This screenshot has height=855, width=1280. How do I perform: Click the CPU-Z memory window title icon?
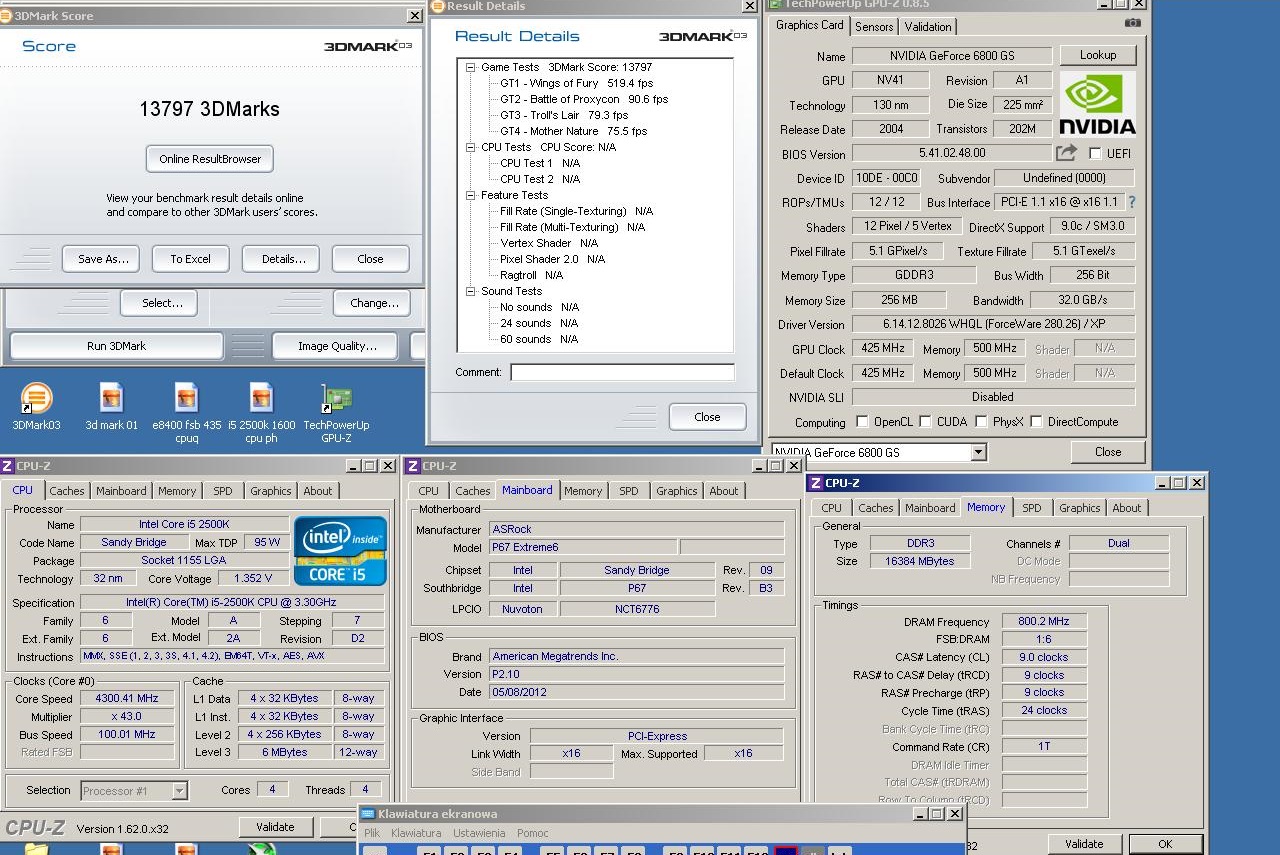pyautogui.click(x=815, y=483)
